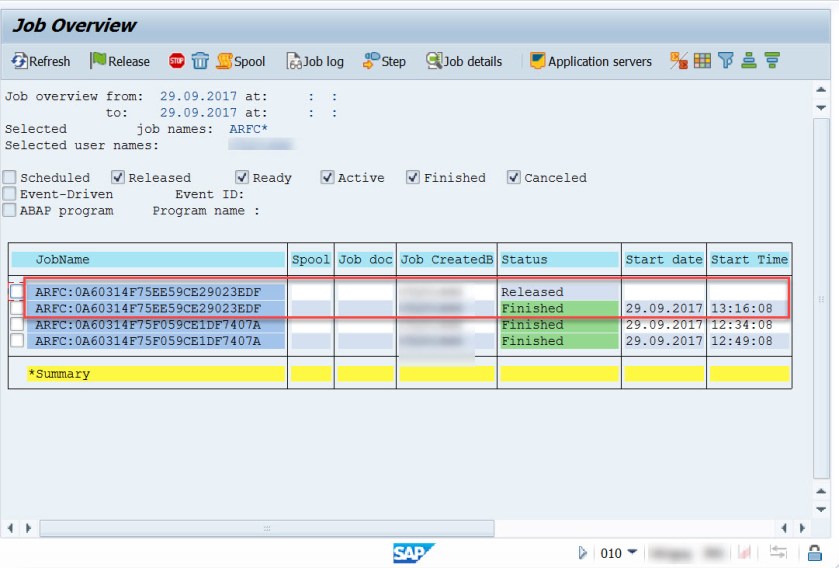Toggle the Event-Driven checkbox

9,193
